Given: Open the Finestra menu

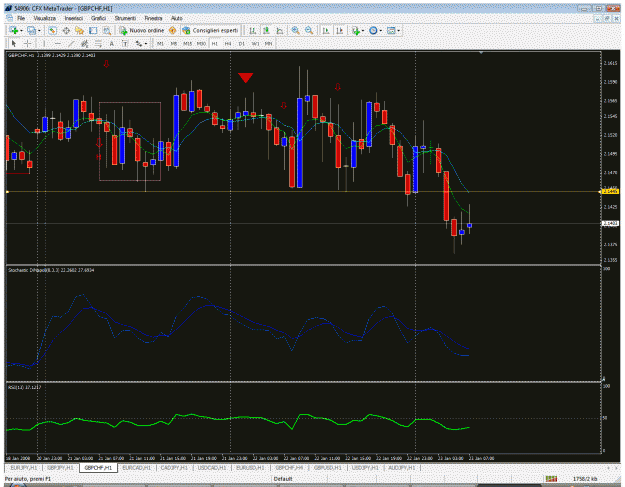Looking at the screenshot, I should tap(153, 18).
